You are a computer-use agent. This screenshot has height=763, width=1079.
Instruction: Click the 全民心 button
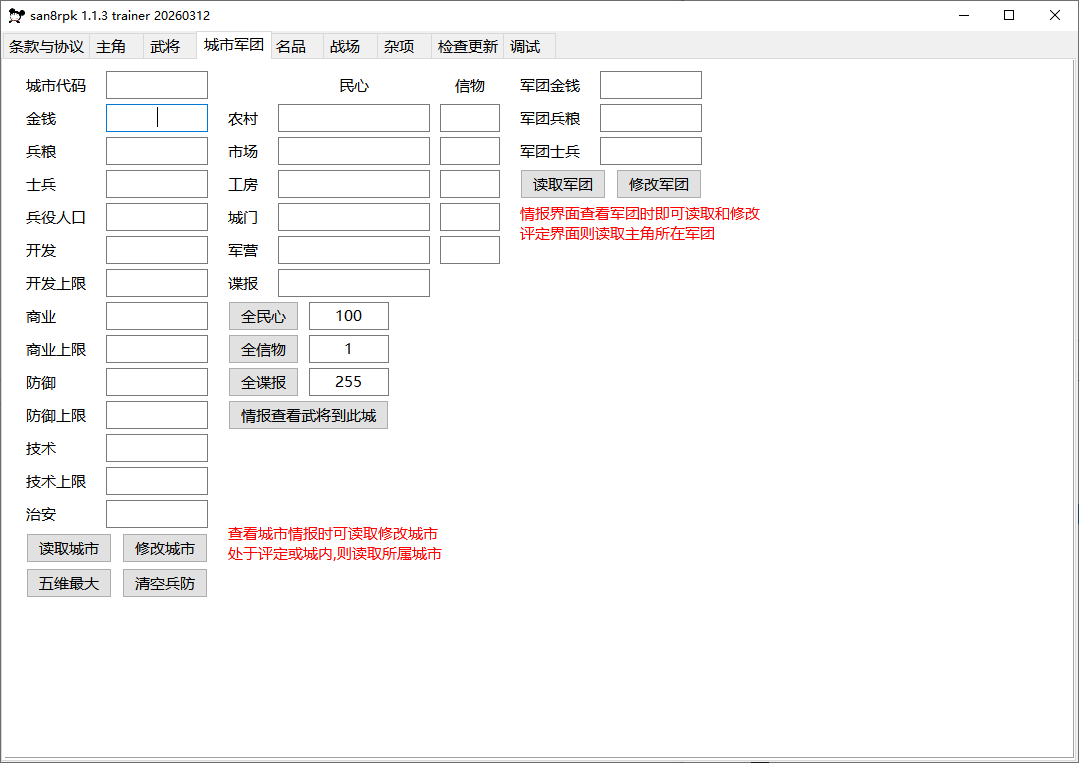tap(263, 317)
